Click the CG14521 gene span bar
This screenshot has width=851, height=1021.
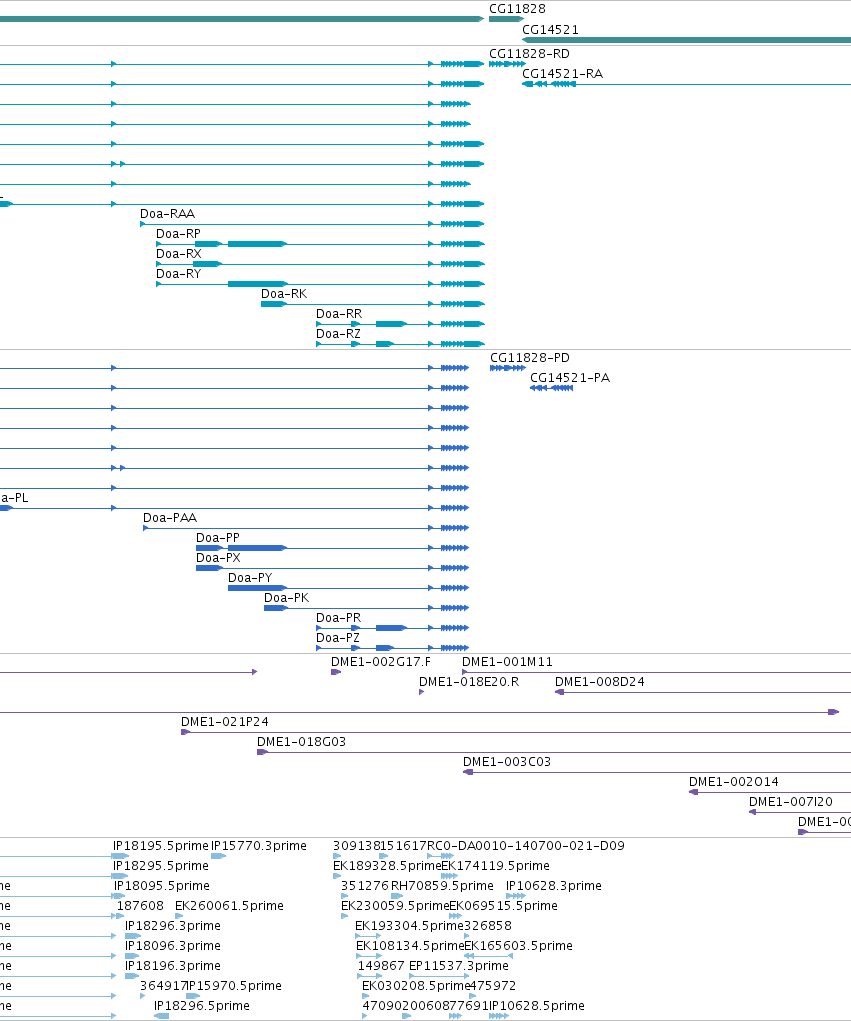pyautogui.click(x=686, y=40)
